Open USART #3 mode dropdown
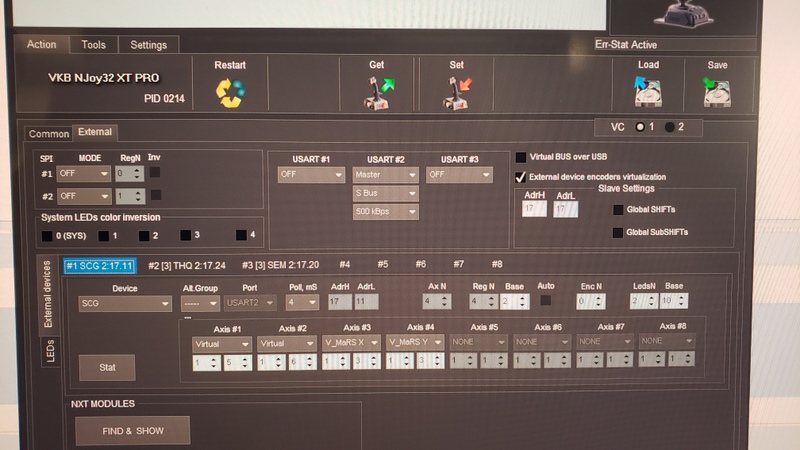This screenshot has height=450, width=800. (459, 174)
